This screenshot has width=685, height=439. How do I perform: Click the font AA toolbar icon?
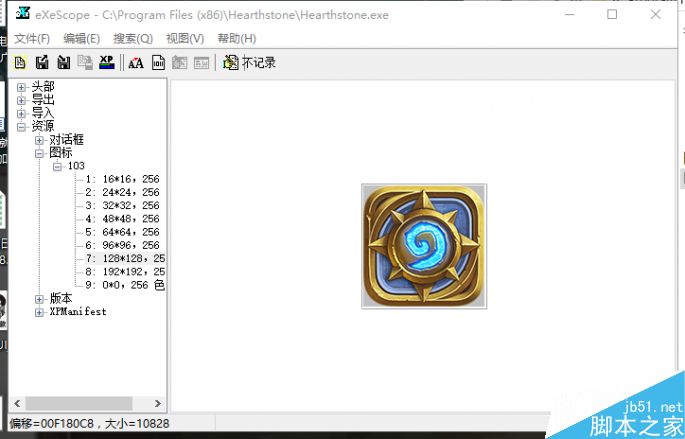pyautogui.click(x=136, y=63)
